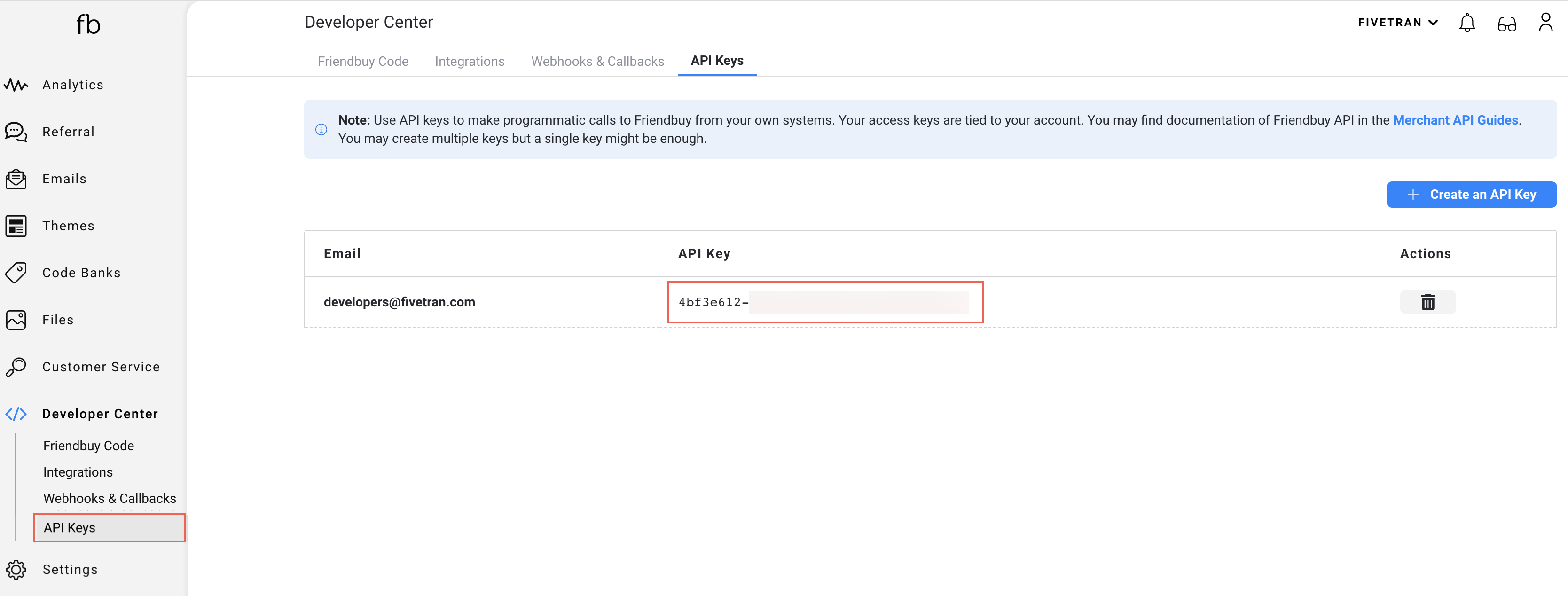Select API Keys in sidebar submenu
This screenshot has height=596, width=1568.
(x=110, y=528)
